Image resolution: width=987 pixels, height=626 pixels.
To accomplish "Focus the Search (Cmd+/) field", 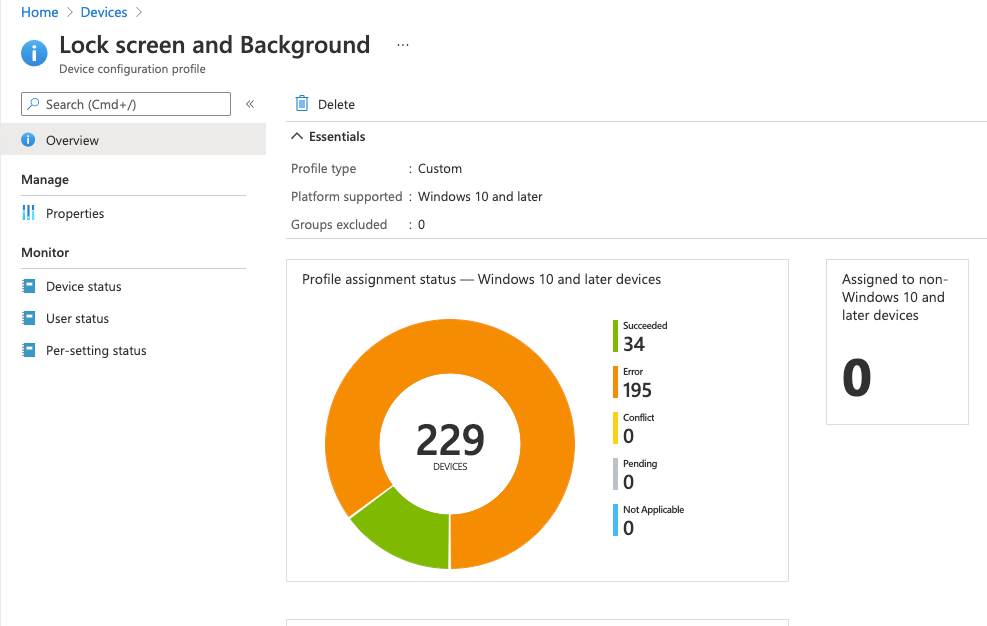I will 126,104.
